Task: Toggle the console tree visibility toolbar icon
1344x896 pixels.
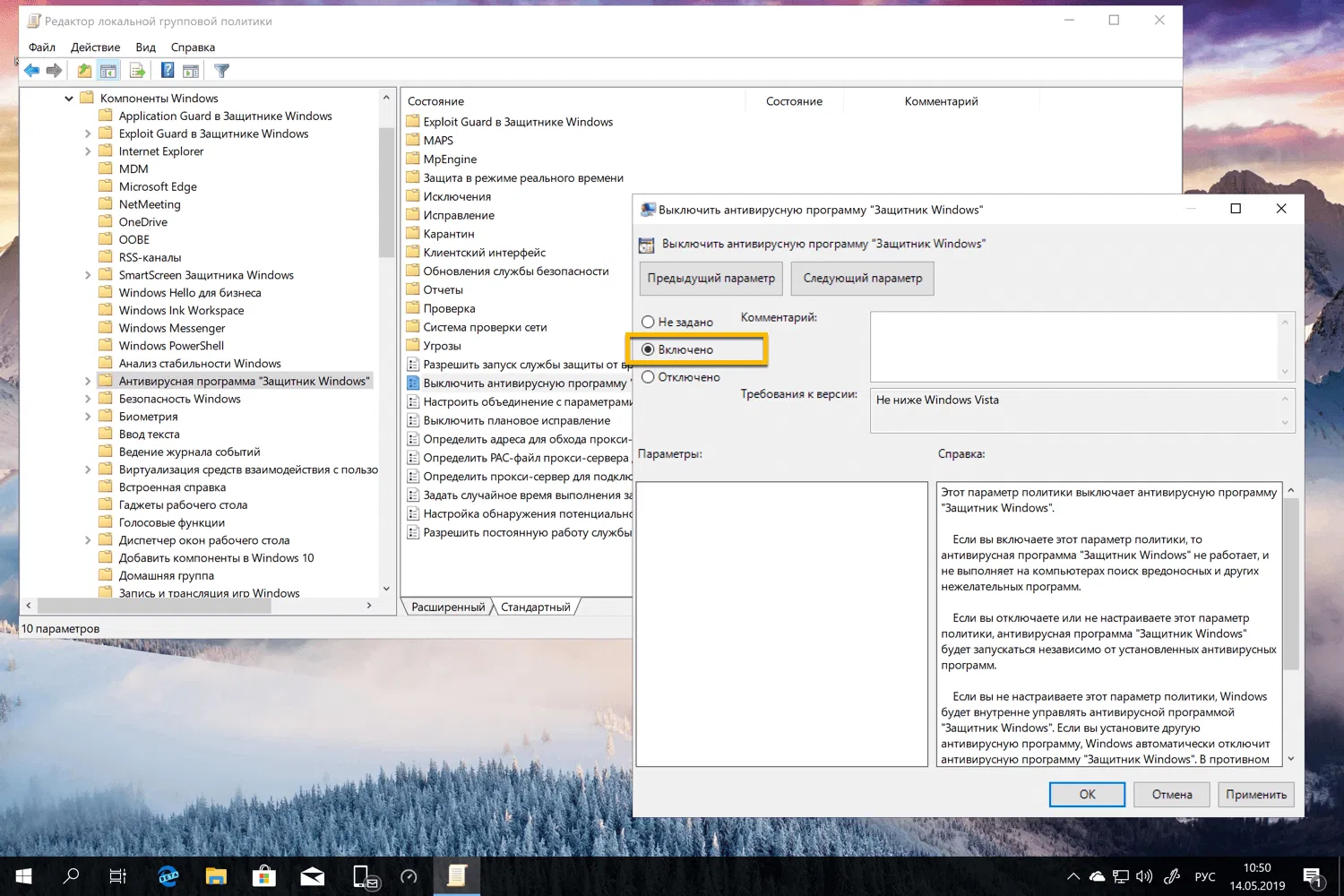Action: [108, 70]
